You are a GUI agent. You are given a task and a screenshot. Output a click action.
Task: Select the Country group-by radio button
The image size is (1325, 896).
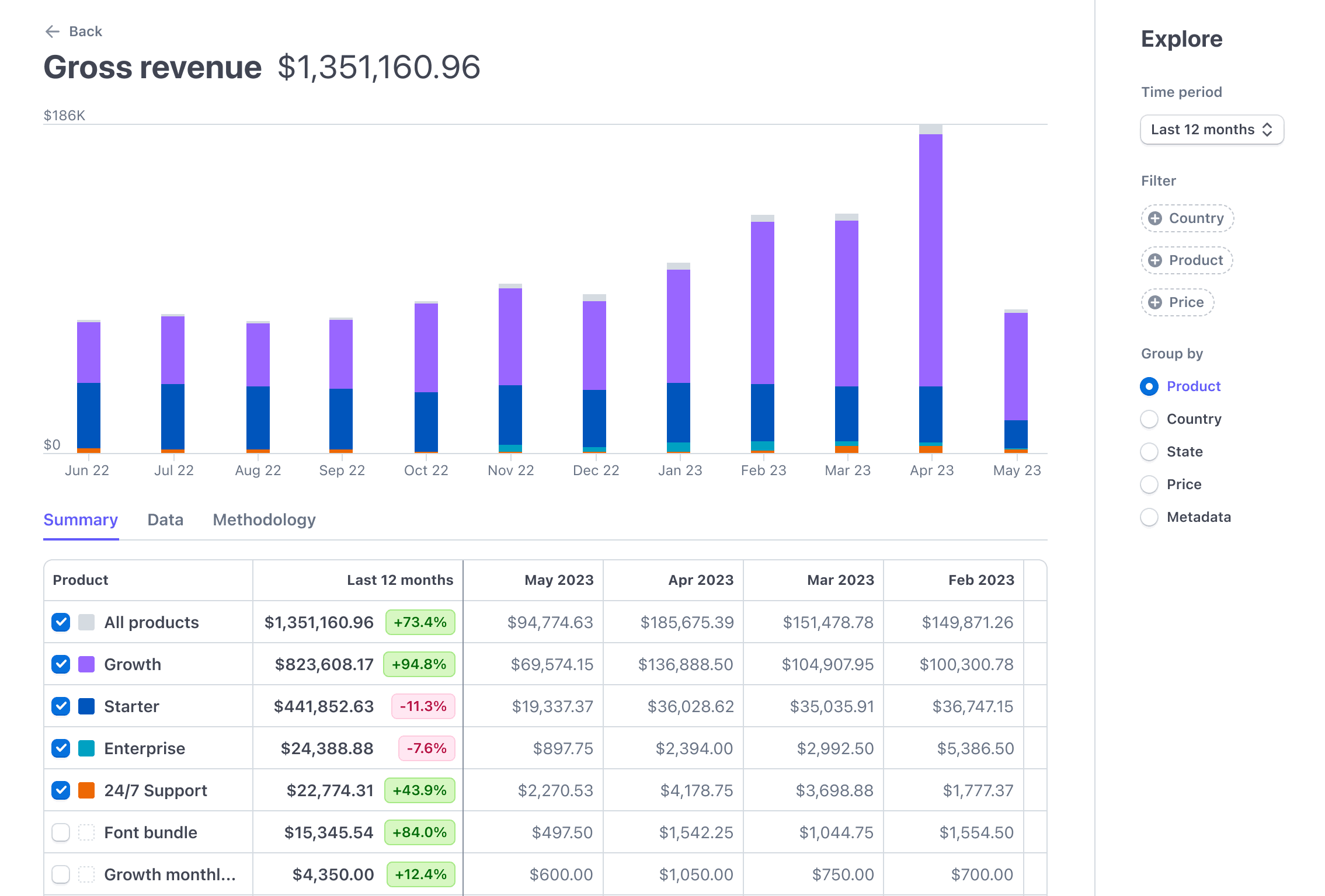click(x=1149, y=419)
